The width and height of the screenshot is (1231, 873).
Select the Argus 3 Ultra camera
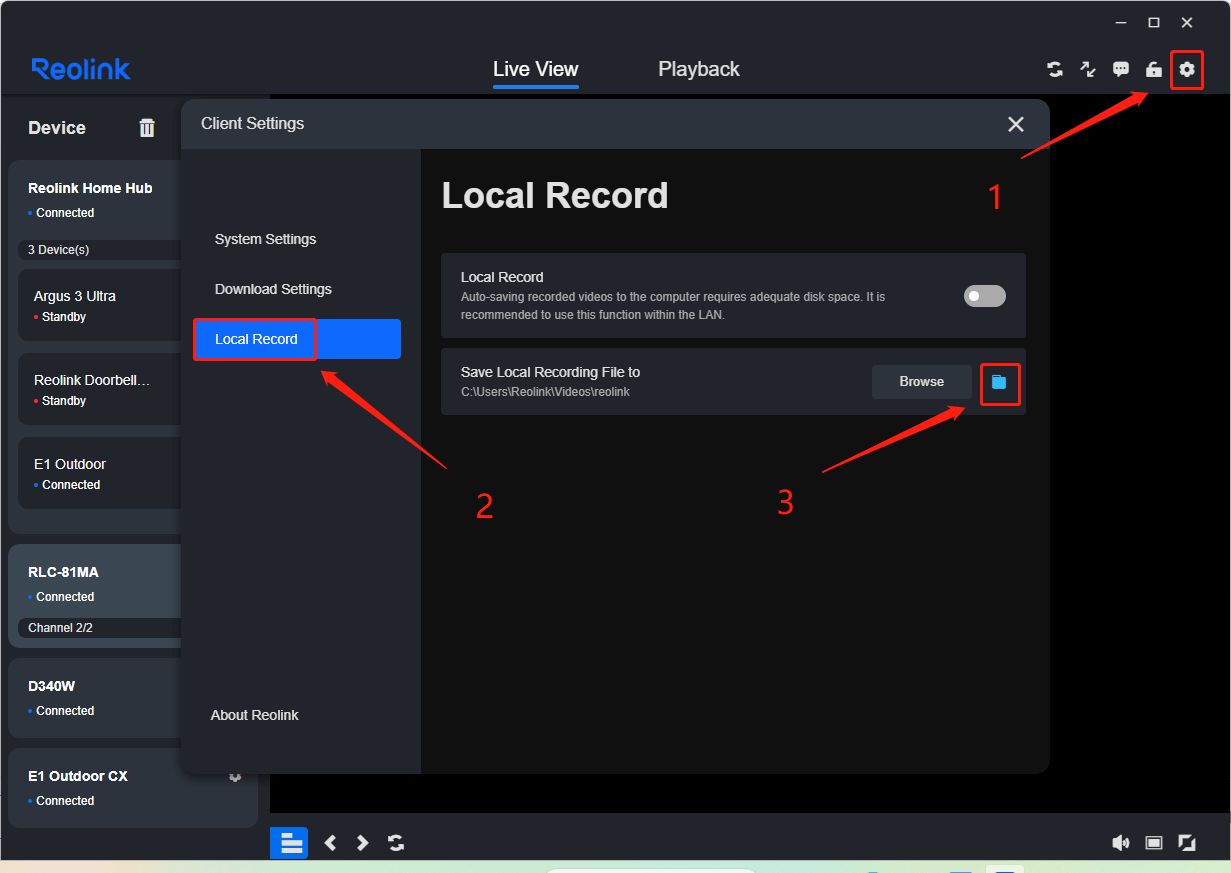coord(100,305)
